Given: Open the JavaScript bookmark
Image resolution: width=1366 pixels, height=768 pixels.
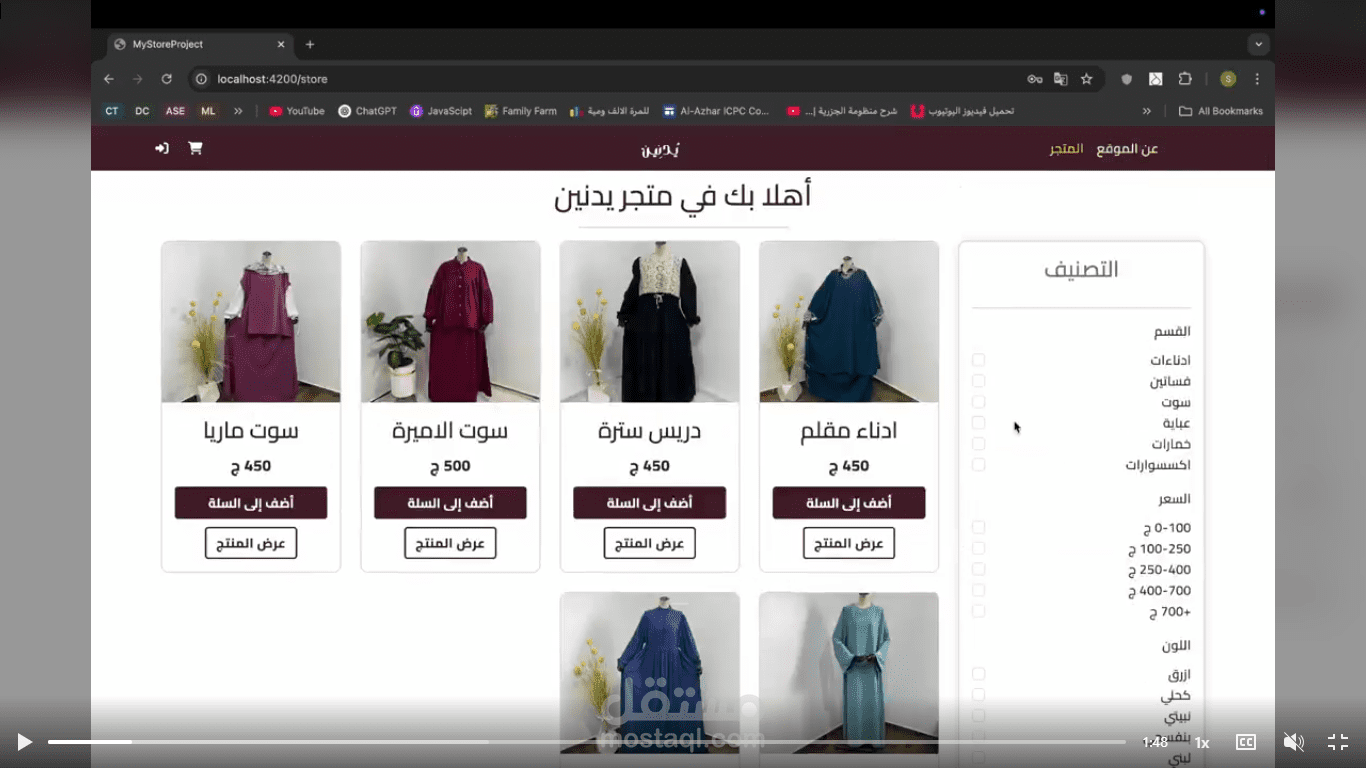Looking at the screenshot, I should pos(441,111).
